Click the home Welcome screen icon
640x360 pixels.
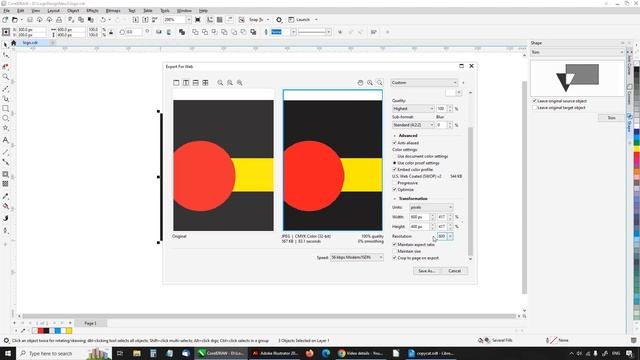coord(13,43)
